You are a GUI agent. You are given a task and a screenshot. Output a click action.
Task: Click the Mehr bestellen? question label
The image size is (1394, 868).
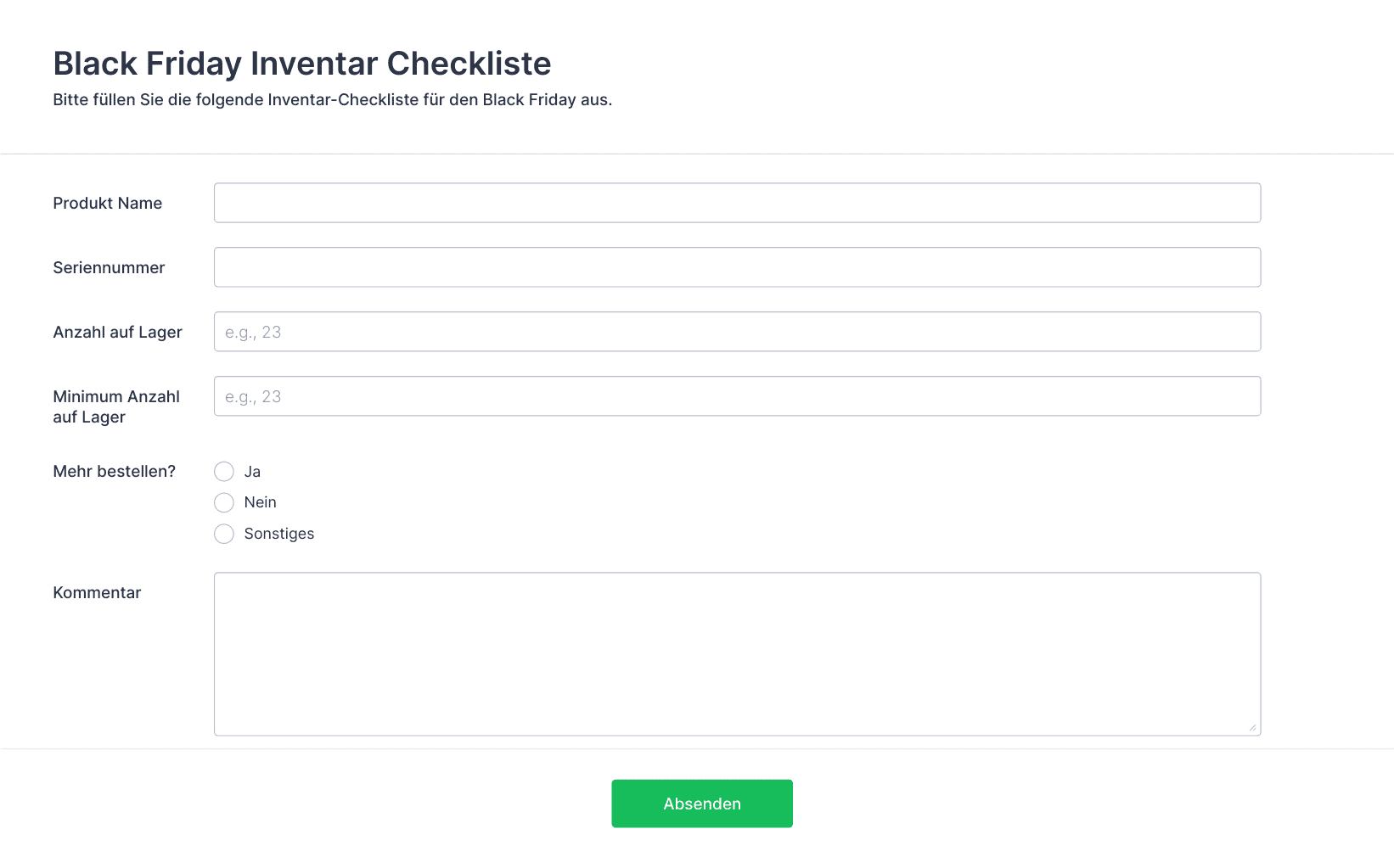pos(115,471)
